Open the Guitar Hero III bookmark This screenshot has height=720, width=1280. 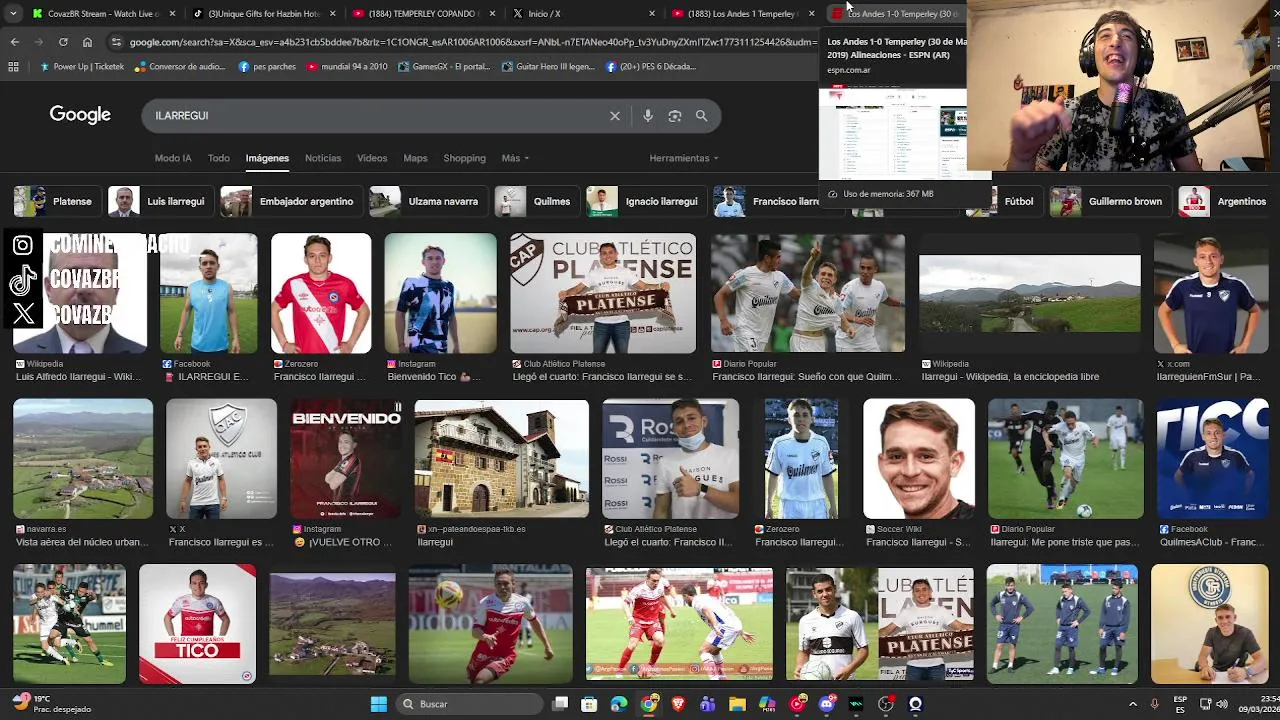point(549,67)
